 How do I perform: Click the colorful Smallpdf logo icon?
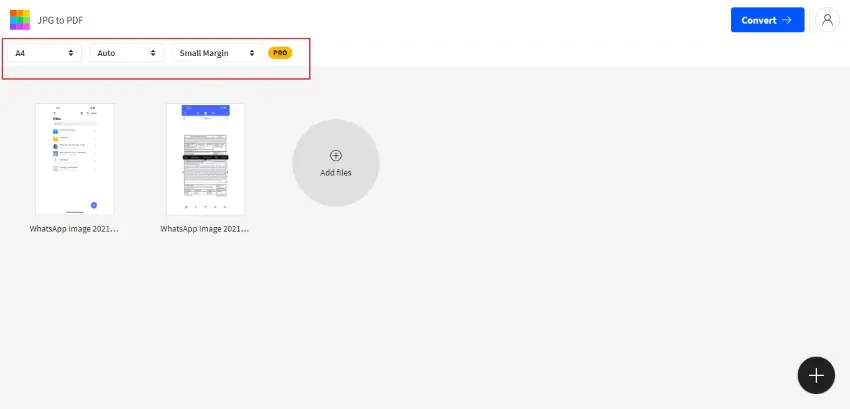[20, 20]
